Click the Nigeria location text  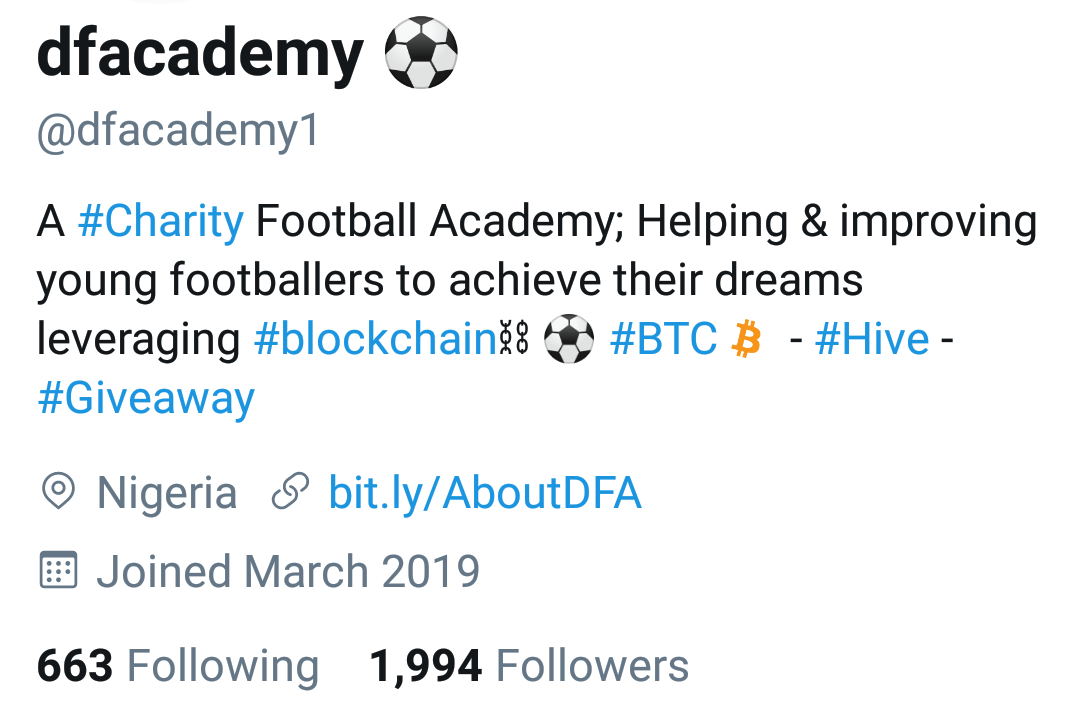pos(167,493)
